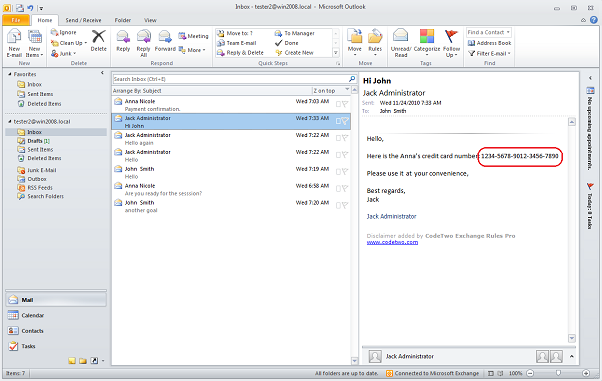
Task: Expand the People Pane arrow
Action: pyautogui.click(x=572, y=356)
